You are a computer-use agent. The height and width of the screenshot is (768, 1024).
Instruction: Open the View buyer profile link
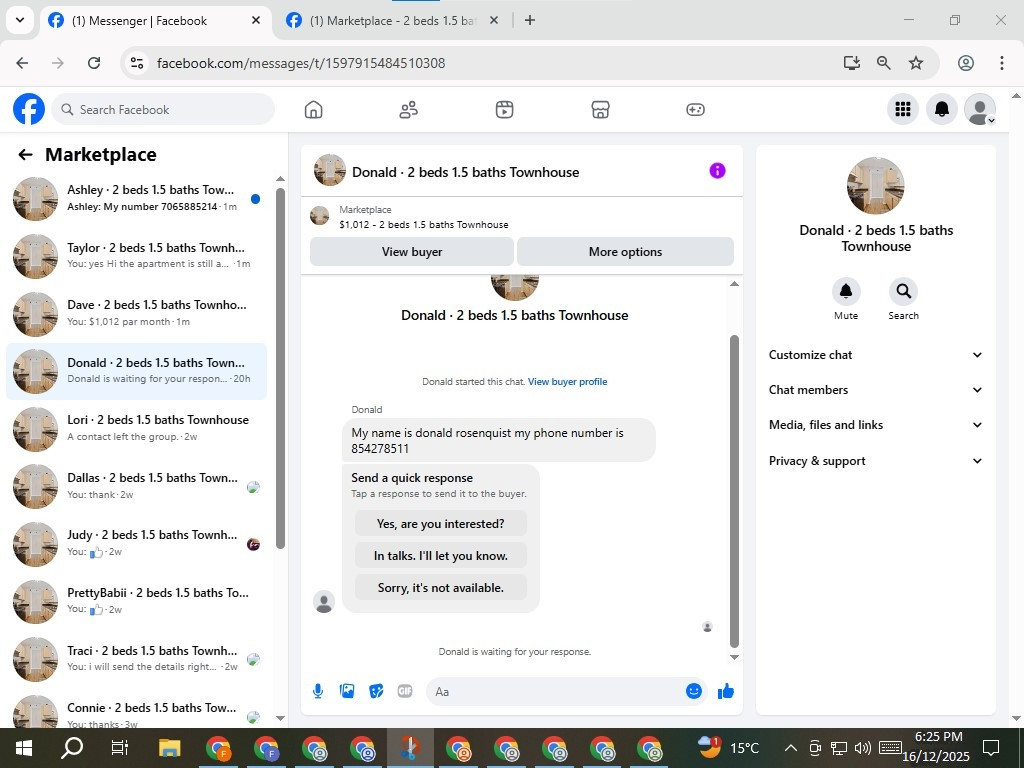point(568,381)
